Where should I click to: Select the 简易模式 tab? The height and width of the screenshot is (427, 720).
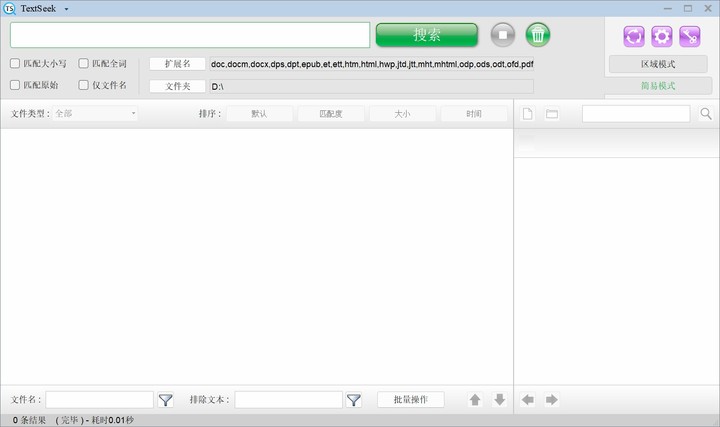pos(657,86)
